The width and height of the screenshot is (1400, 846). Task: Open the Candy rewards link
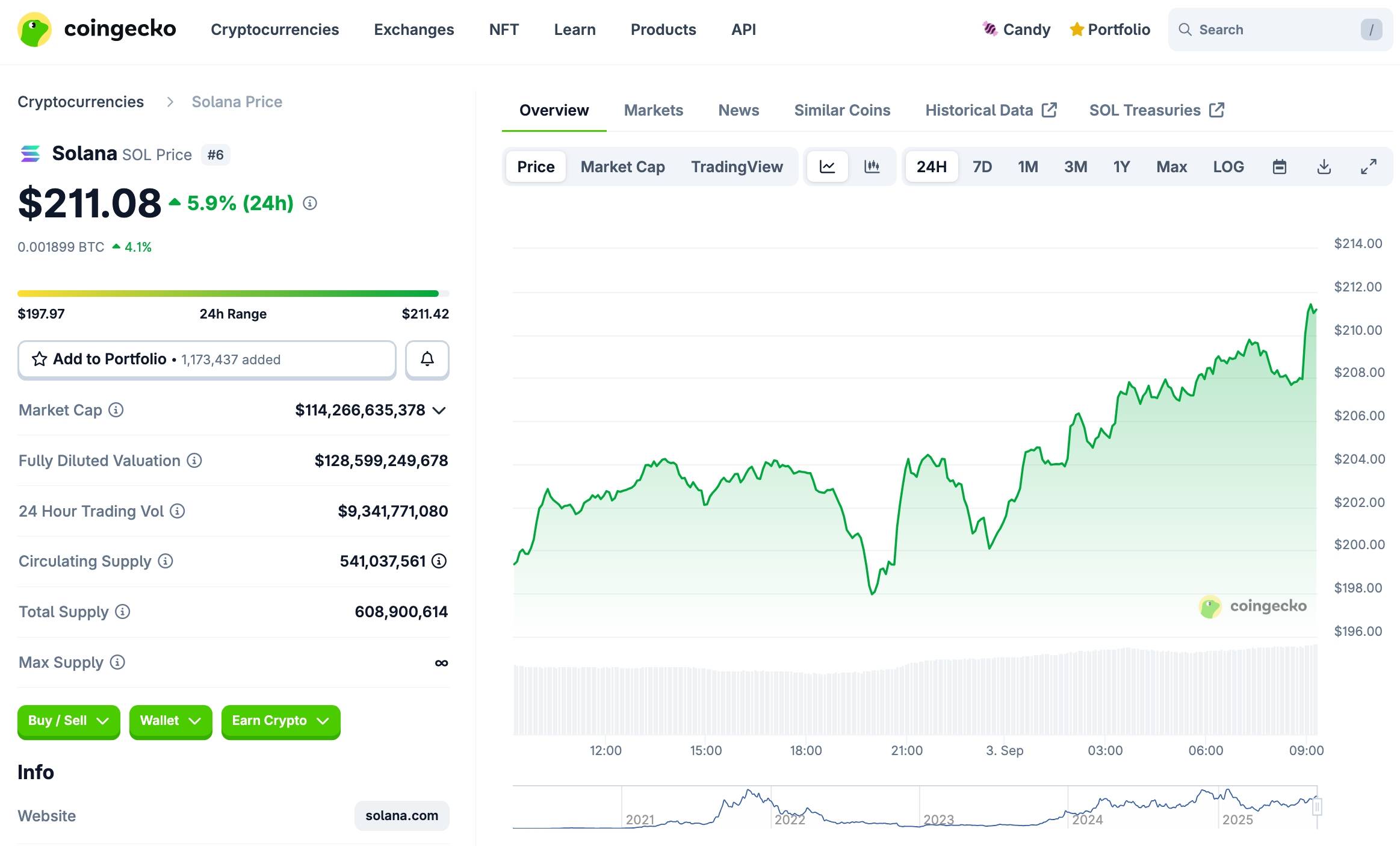point(1017,30)
